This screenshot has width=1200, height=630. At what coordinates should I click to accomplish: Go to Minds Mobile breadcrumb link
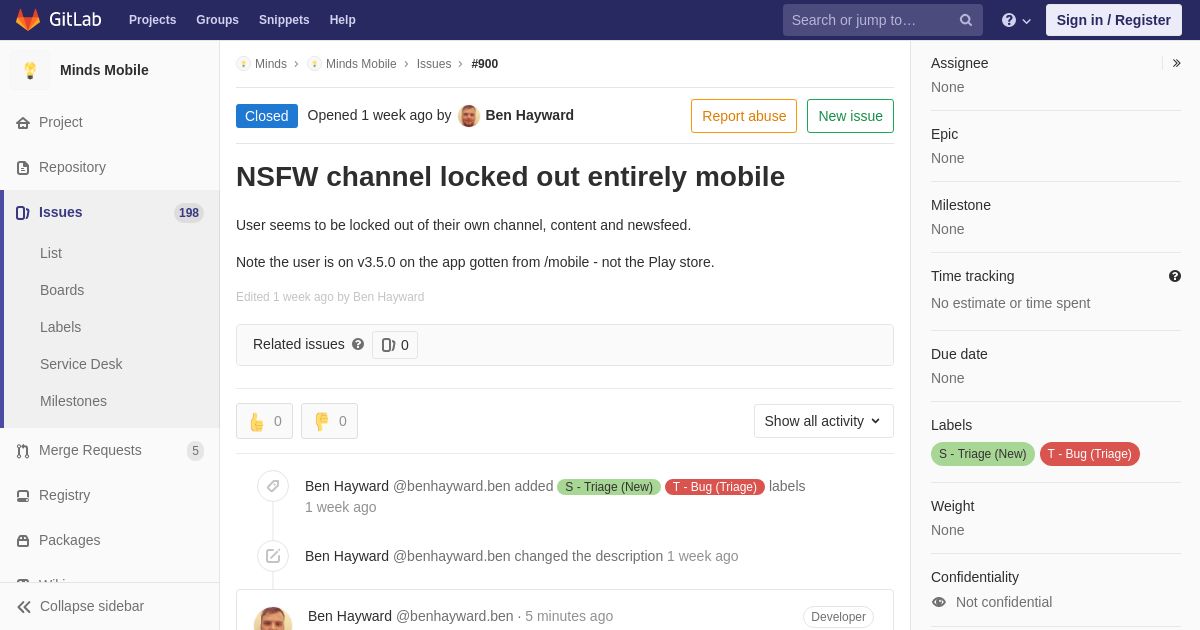(x=361, y=64)
